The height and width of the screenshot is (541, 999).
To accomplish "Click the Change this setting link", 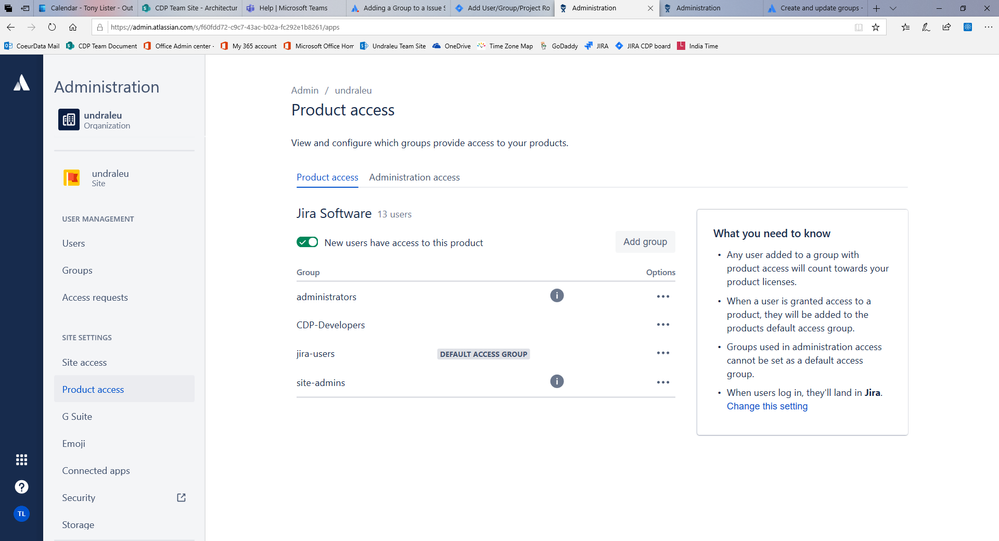I will 767,406.
